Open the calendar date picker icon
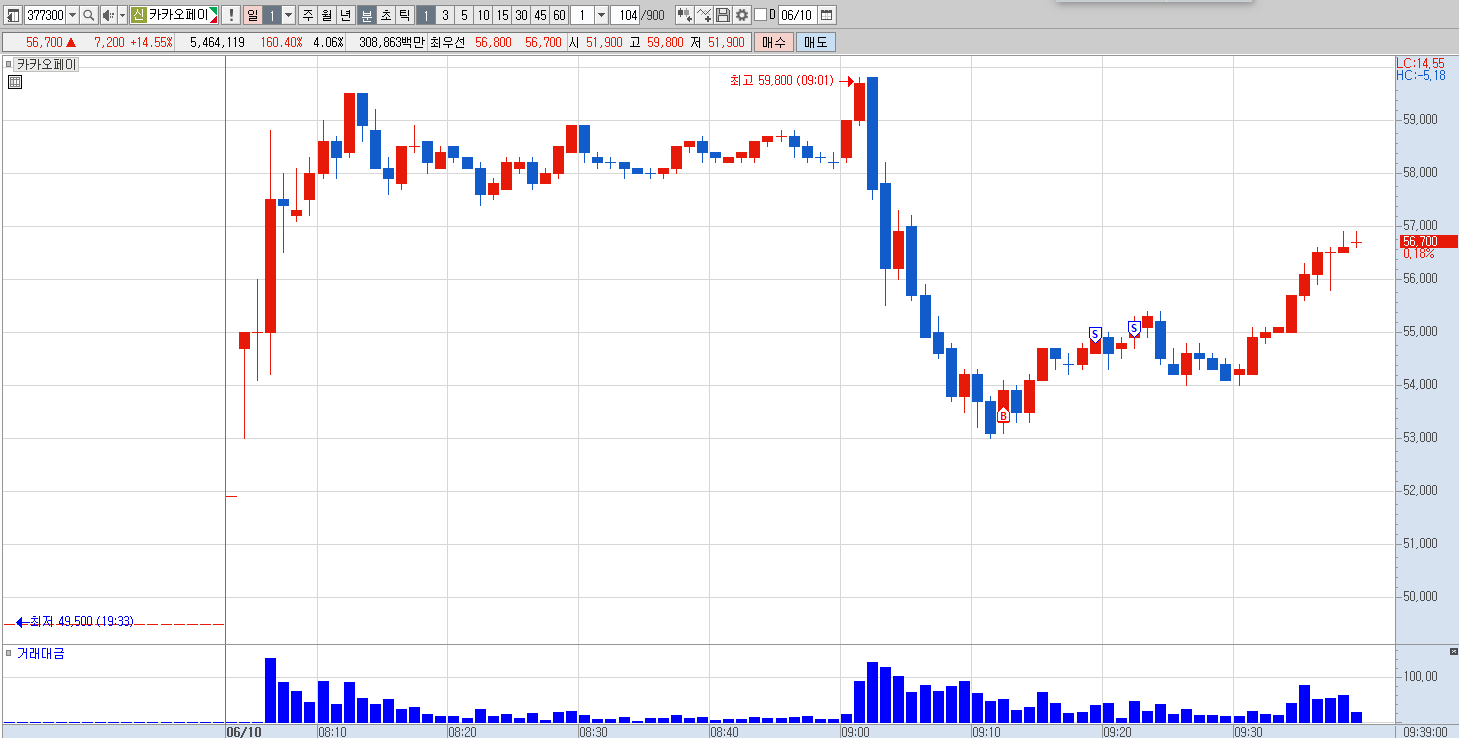This screenshot has width=1459, height=738. point(826,15)
